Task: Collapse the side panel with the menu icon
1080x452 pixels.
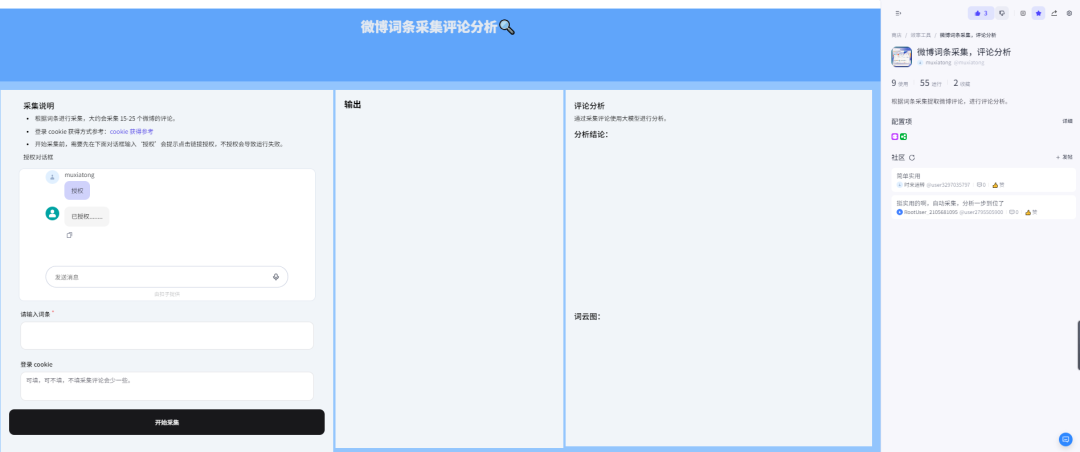Action: pos(898,13)
